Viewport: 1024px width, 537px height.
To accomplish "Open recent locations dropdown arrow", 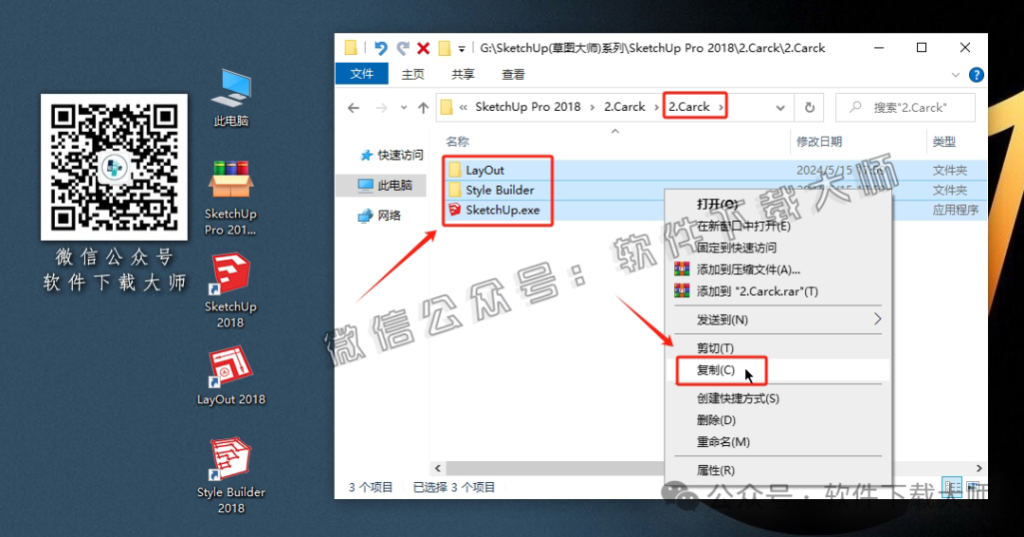I will click(x=404, y=108).
